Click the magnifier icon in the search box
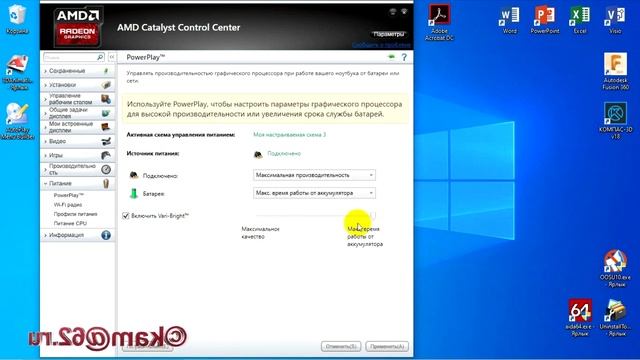 tap(100, 57)
